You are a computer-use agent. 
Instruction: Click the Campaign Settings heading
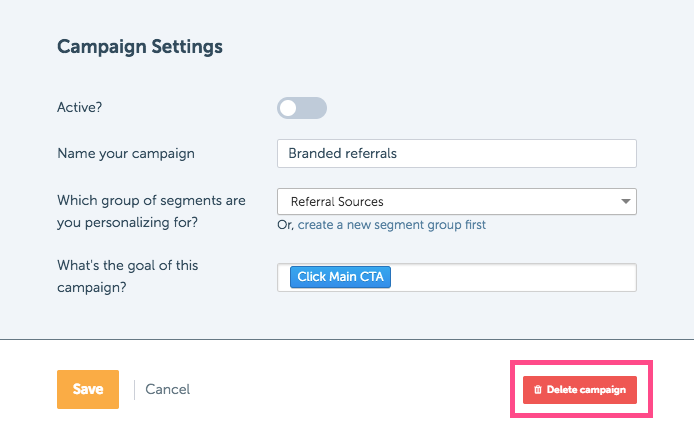[x=140, y=47]
